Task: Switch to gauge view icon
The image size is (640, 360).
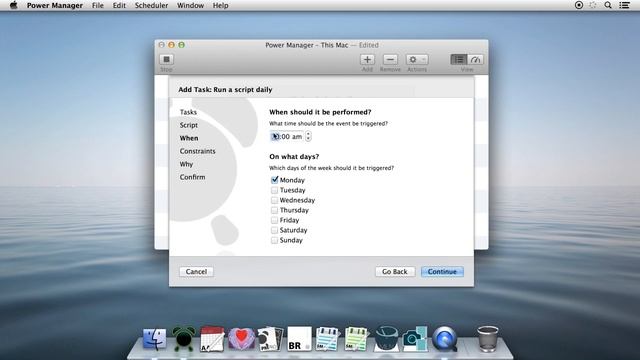Action: click(x=476, y=60)
